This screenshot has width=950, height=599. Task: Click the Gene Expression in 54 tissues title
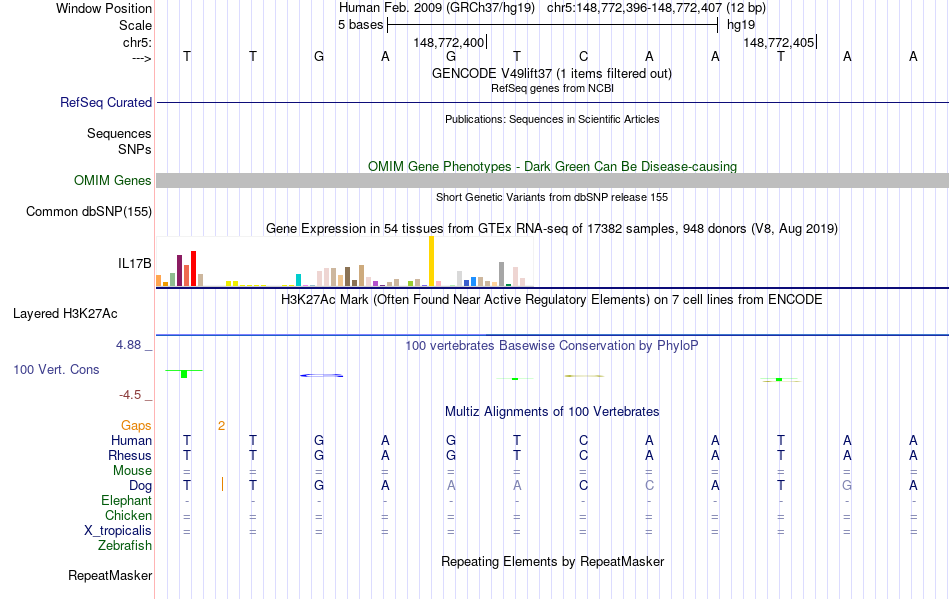(x=552, y=228)
